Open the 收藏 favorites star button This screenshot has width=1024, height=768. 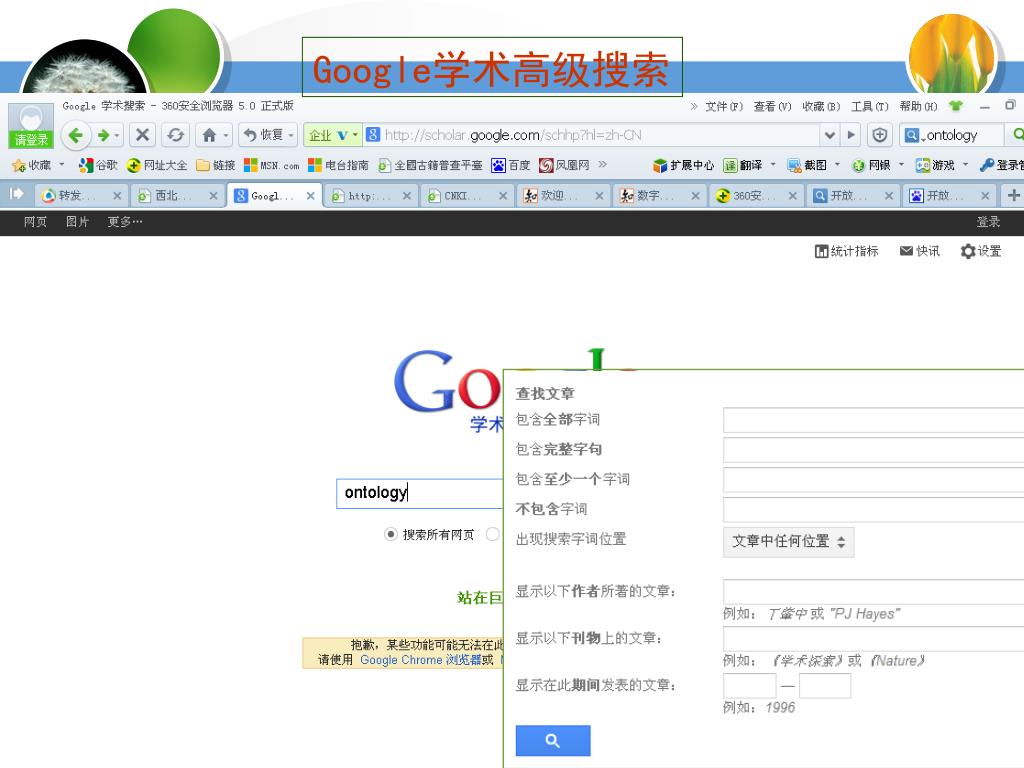32,165
